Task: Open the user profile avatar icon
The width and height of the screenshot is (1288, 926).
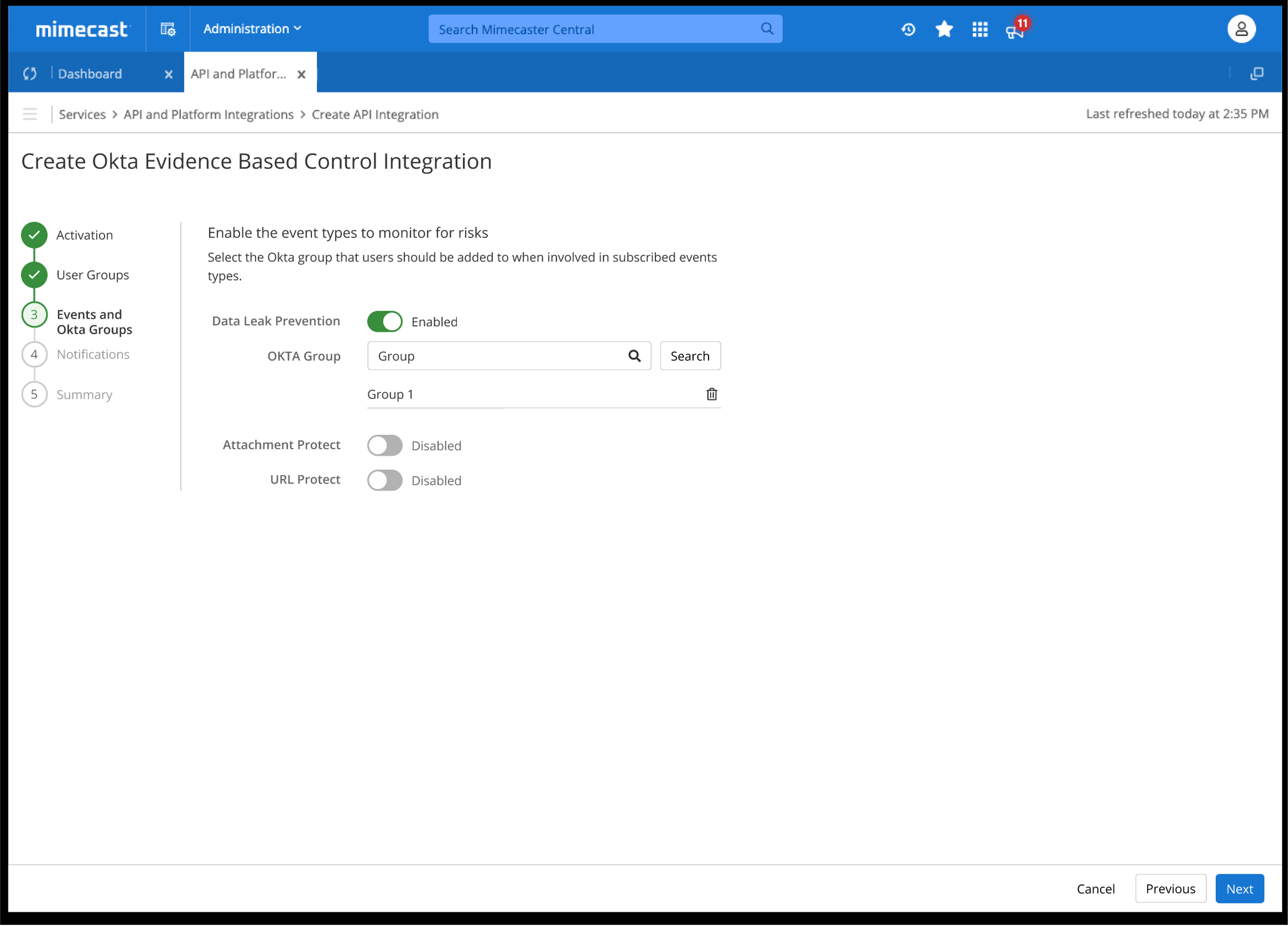Action: coord(1241,29)
